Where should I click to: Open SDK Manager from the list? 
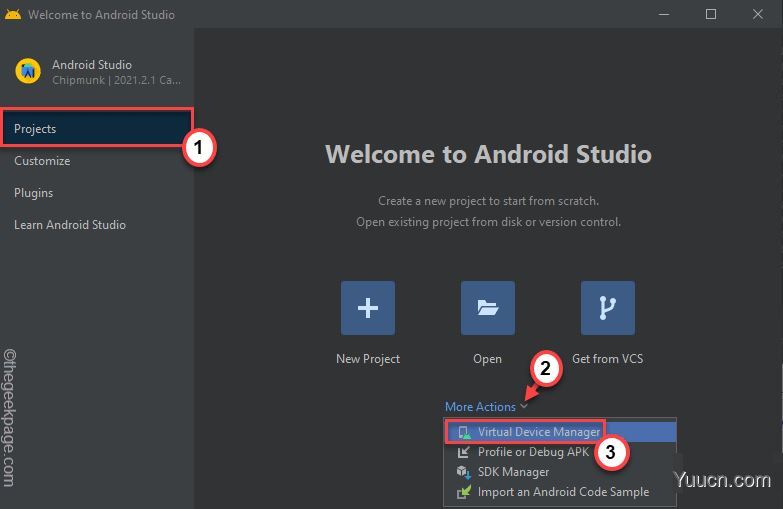(560, 472)
